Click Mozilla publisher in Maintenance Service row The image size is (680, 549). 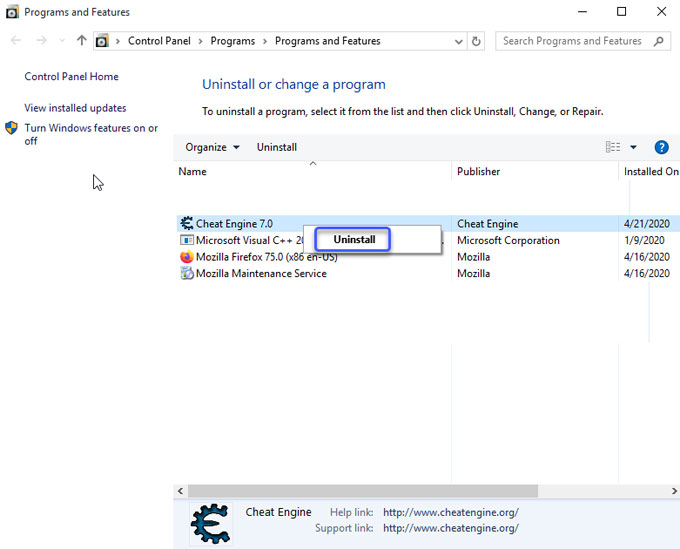coord(474,273)
